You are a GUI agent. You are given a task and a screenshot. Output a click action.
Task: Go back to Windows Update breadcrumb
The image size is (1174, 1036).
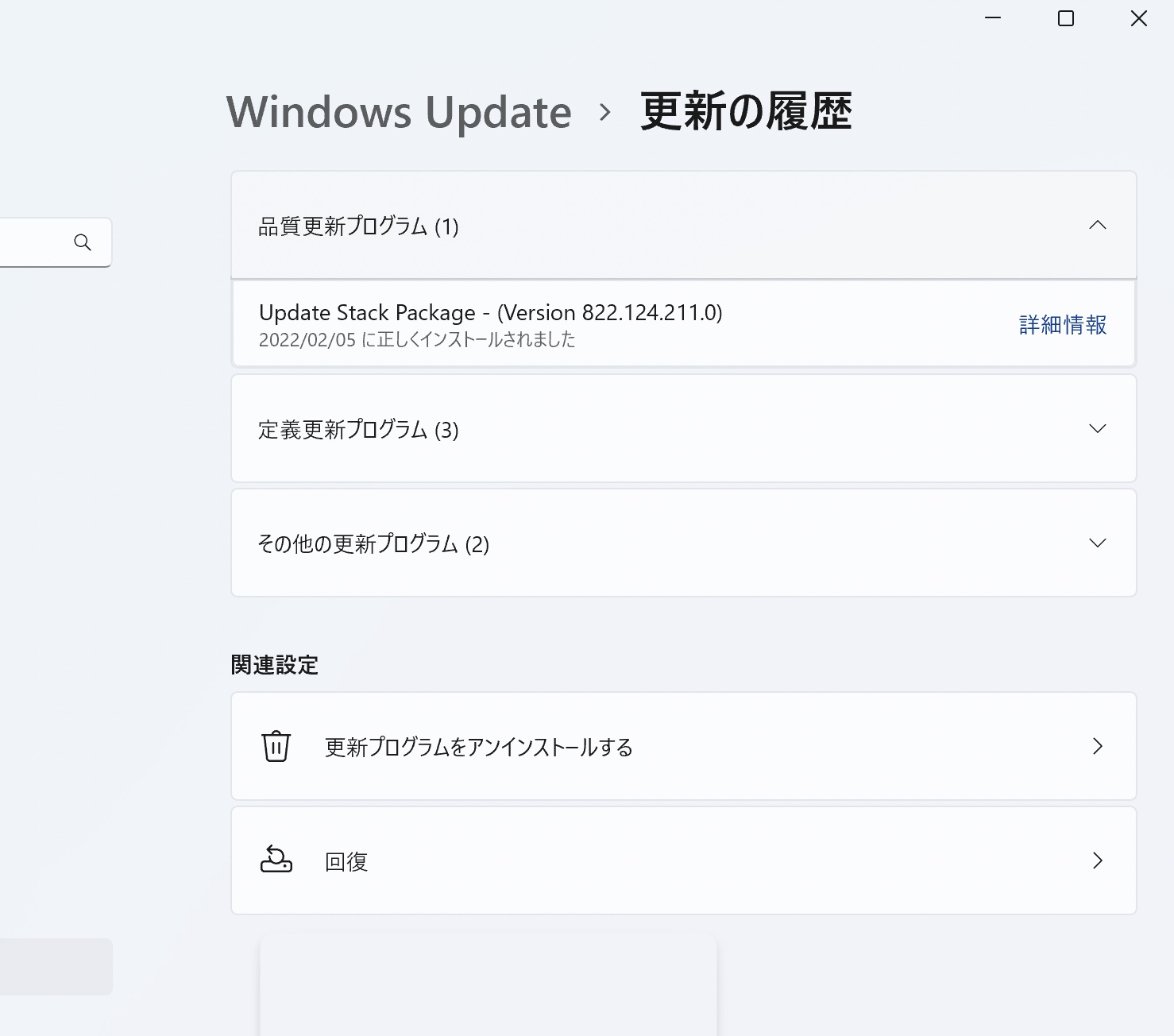pos(399,112)
